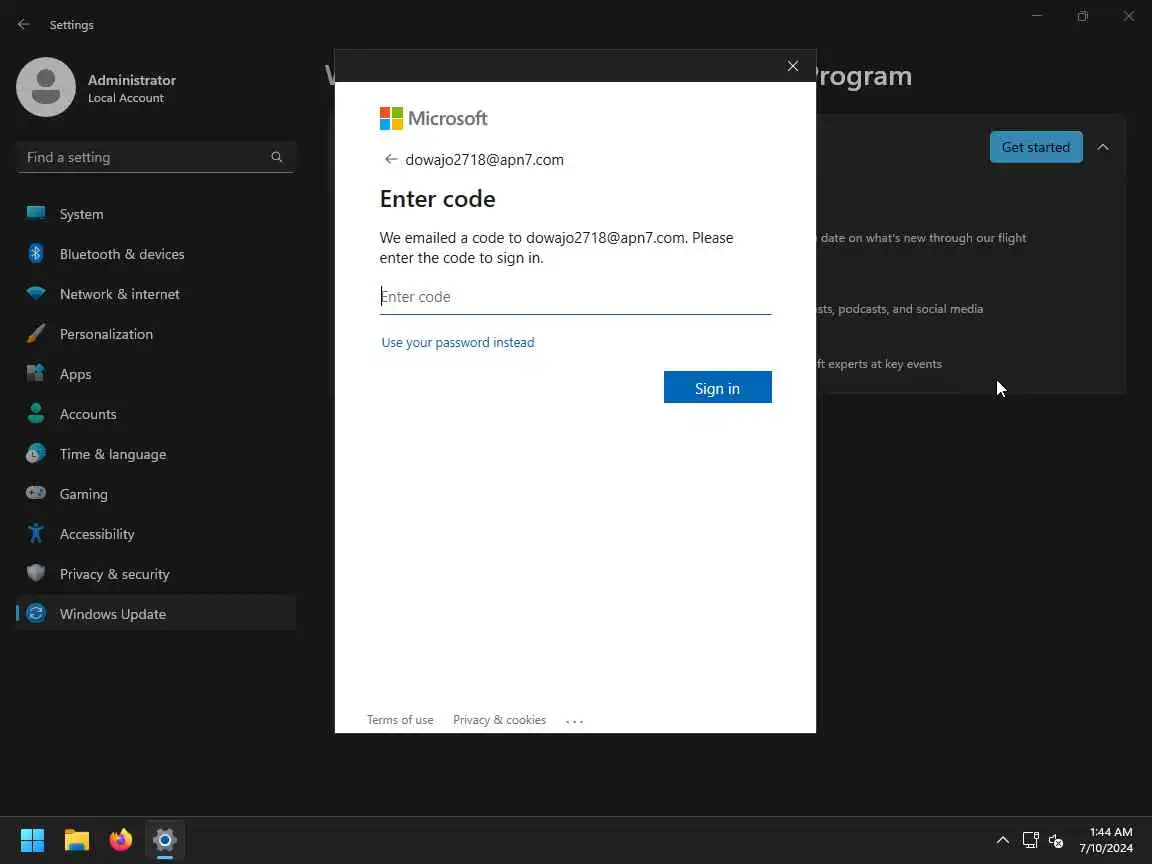
Task: Click the search magnifier in Find a setting
Action: pyautogui.click(x=276, y=156)
